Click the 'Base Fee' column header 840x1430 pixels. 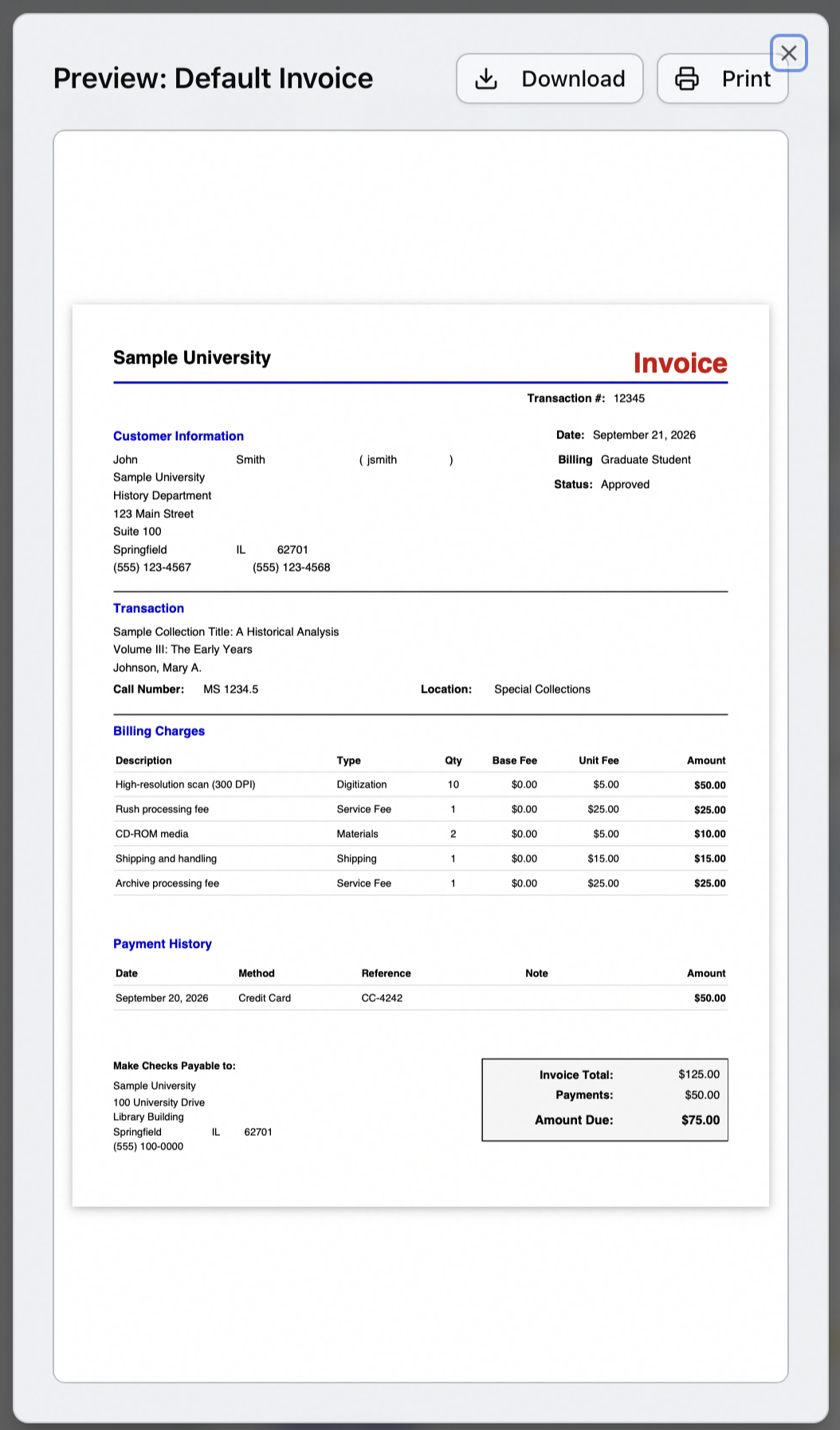pyautogui.click(x=515, y=760)
